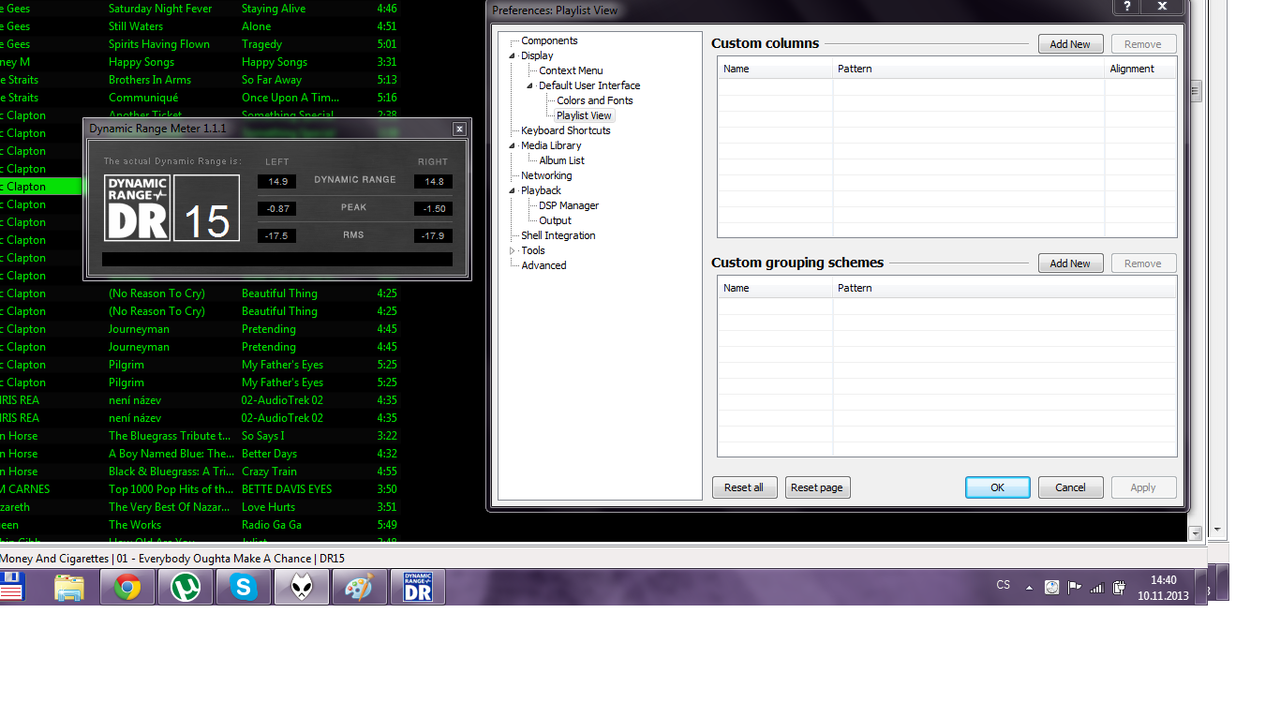This screenshot has height=720, width=1280.
Task: Click Add New for Custom columns
Action: (x=1070, y=44)
